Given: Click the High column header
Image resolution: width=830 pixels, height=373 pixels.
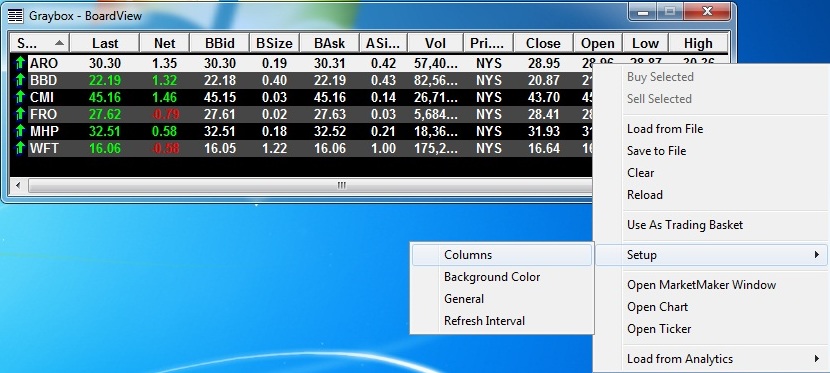Looking at the screenshot, I should pos(698,43).
